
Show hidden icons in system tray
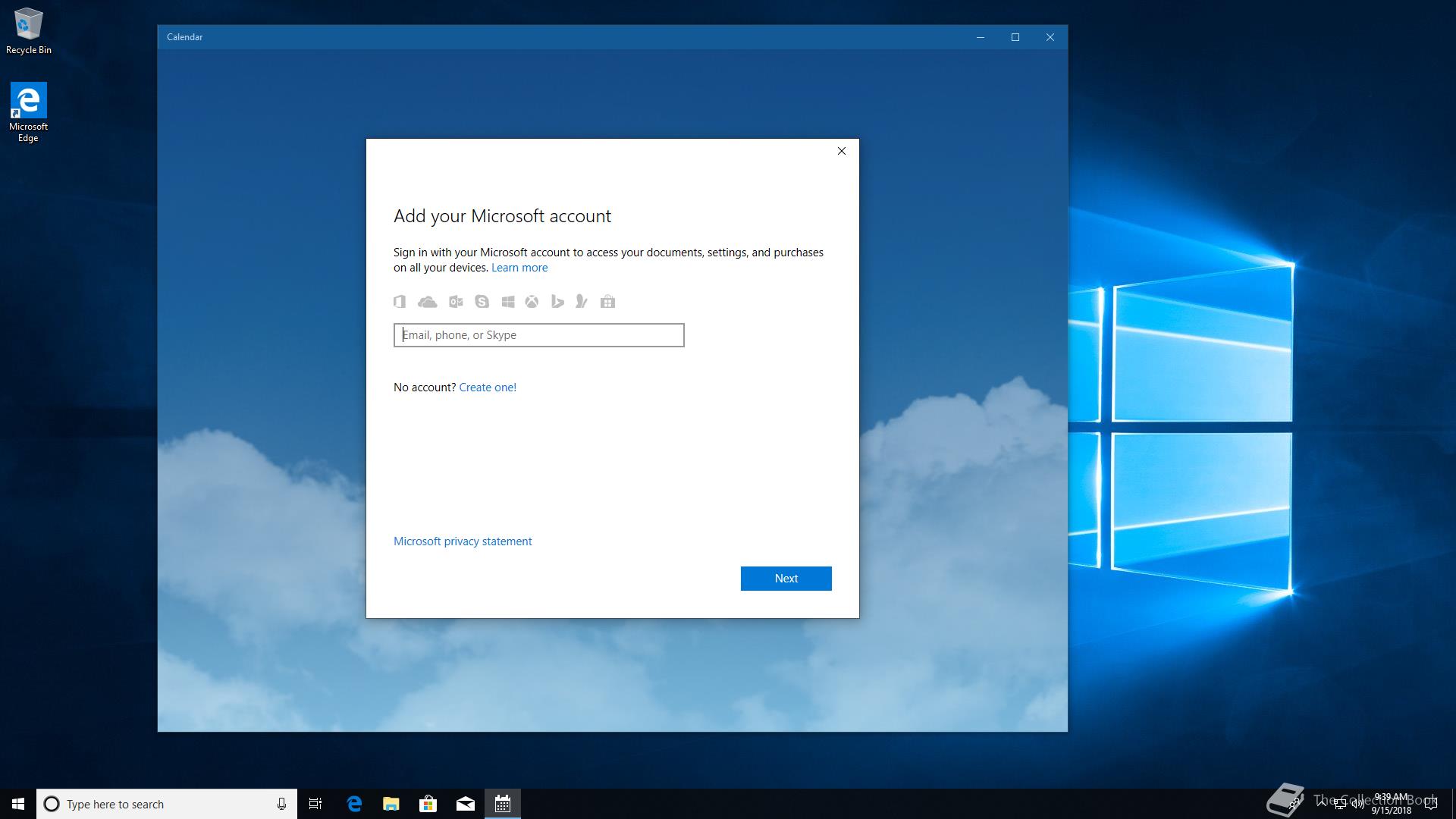pyautogui.click(x=1322, y=803)
